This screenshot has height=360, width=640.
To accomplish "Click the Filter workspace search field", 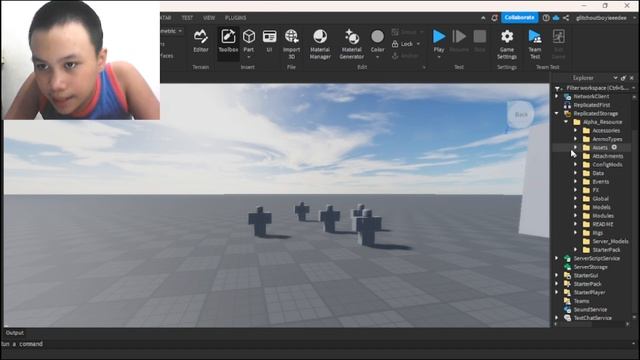I will click(597, 88).
